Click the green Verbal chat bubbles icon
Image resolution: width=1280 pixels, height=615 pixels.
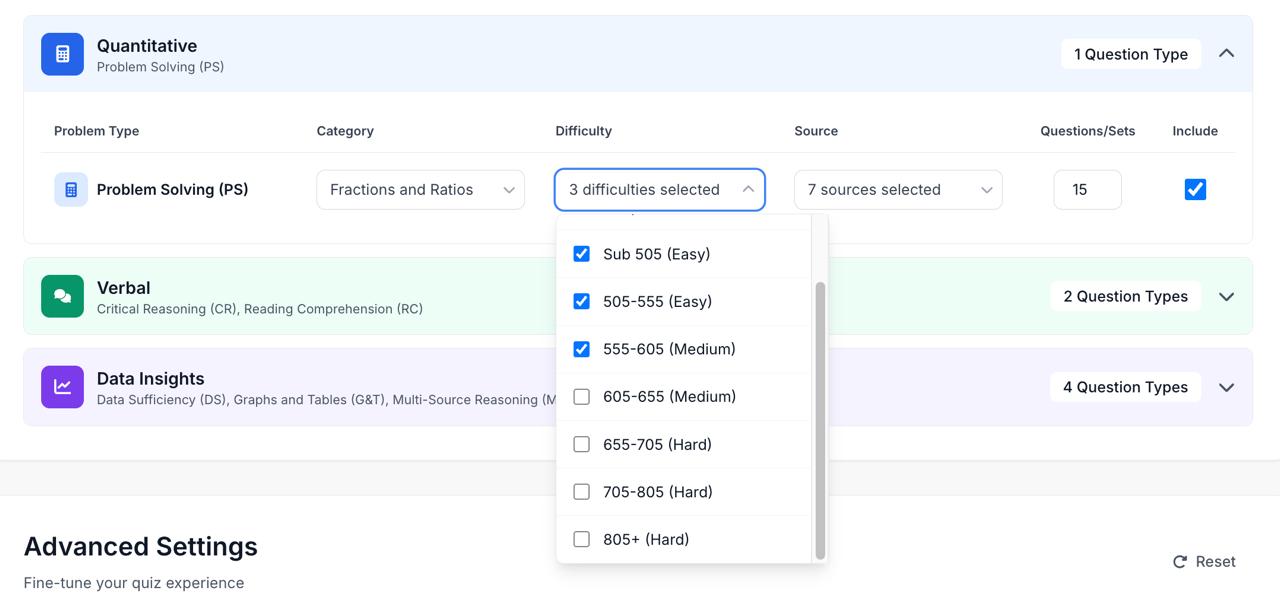pyautogui.click(x=62, y=296)
